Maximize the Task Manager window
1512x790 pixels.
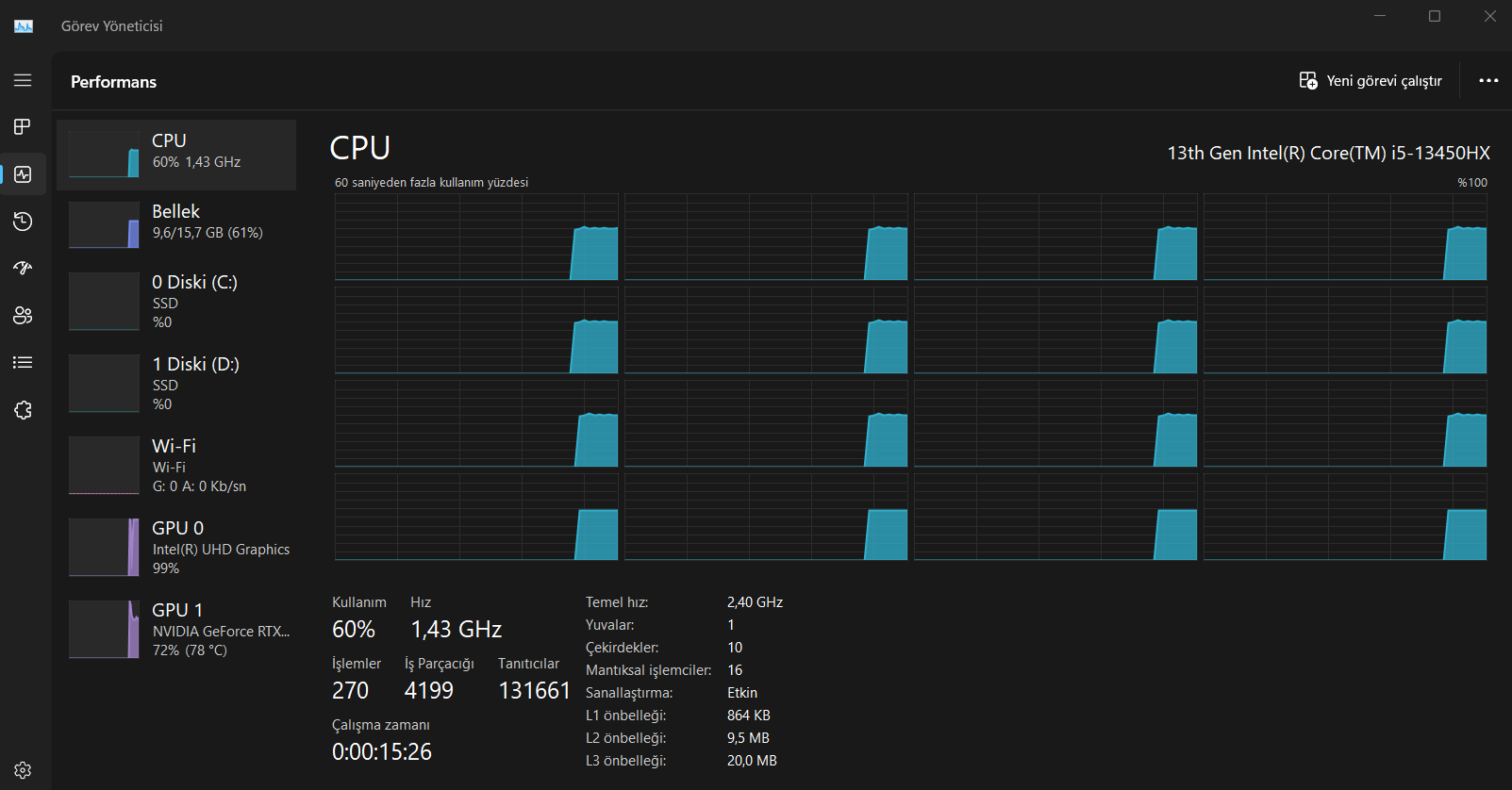click(1435, 16)
